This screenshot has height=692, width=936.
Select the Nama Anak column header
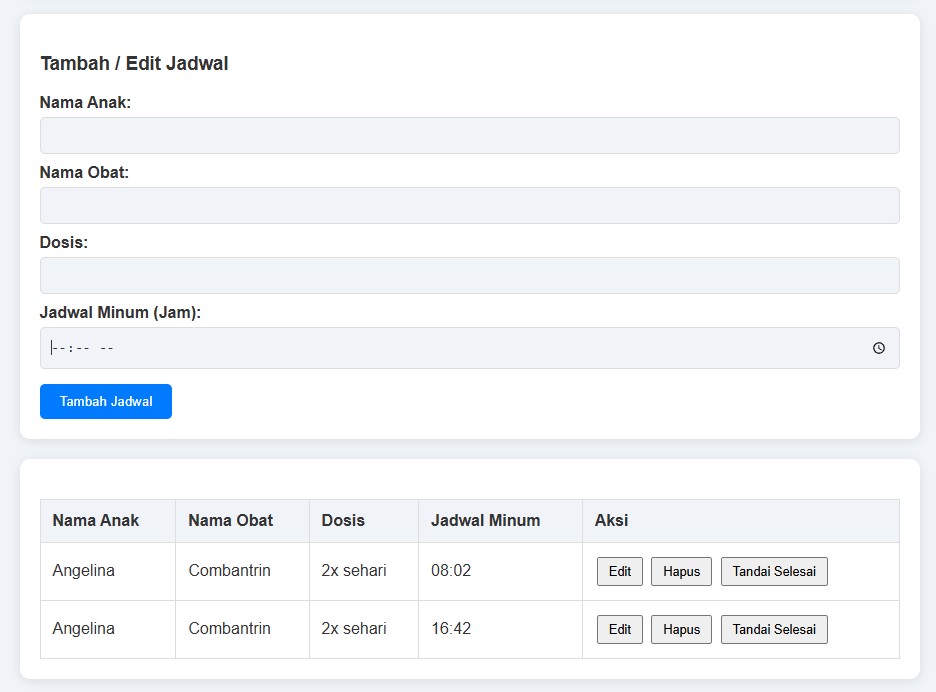click(107, 521)
